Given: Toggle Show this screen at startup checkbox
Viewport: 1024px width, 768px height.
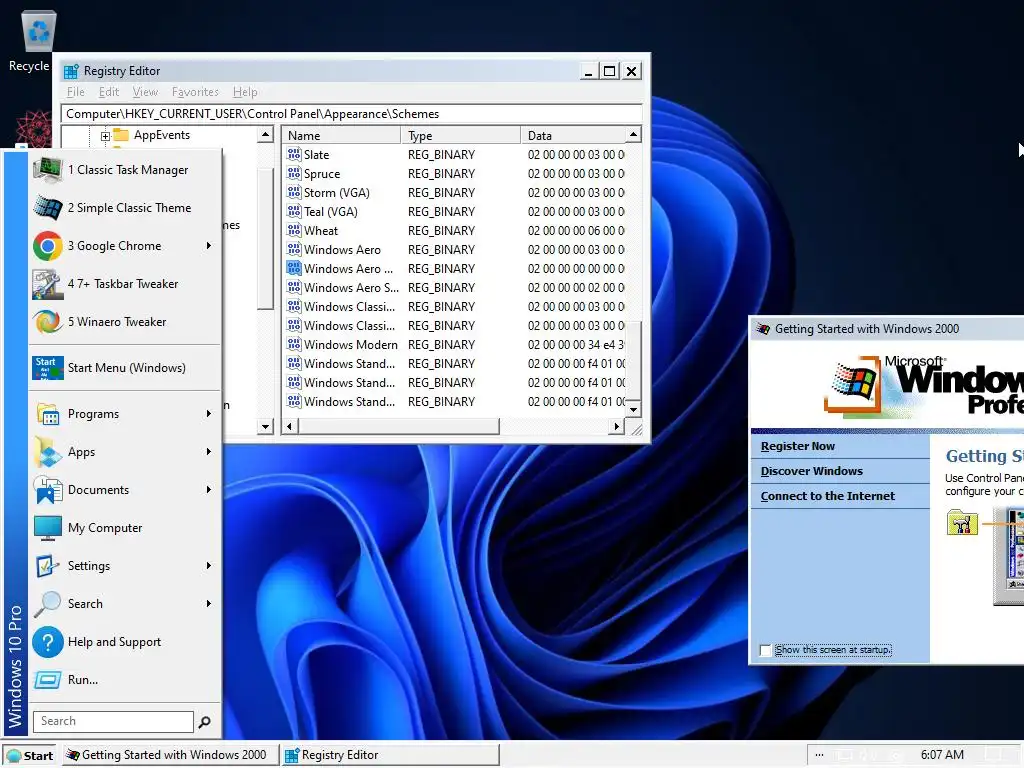Looking at the screenshot, I should [x=766, y=650].
